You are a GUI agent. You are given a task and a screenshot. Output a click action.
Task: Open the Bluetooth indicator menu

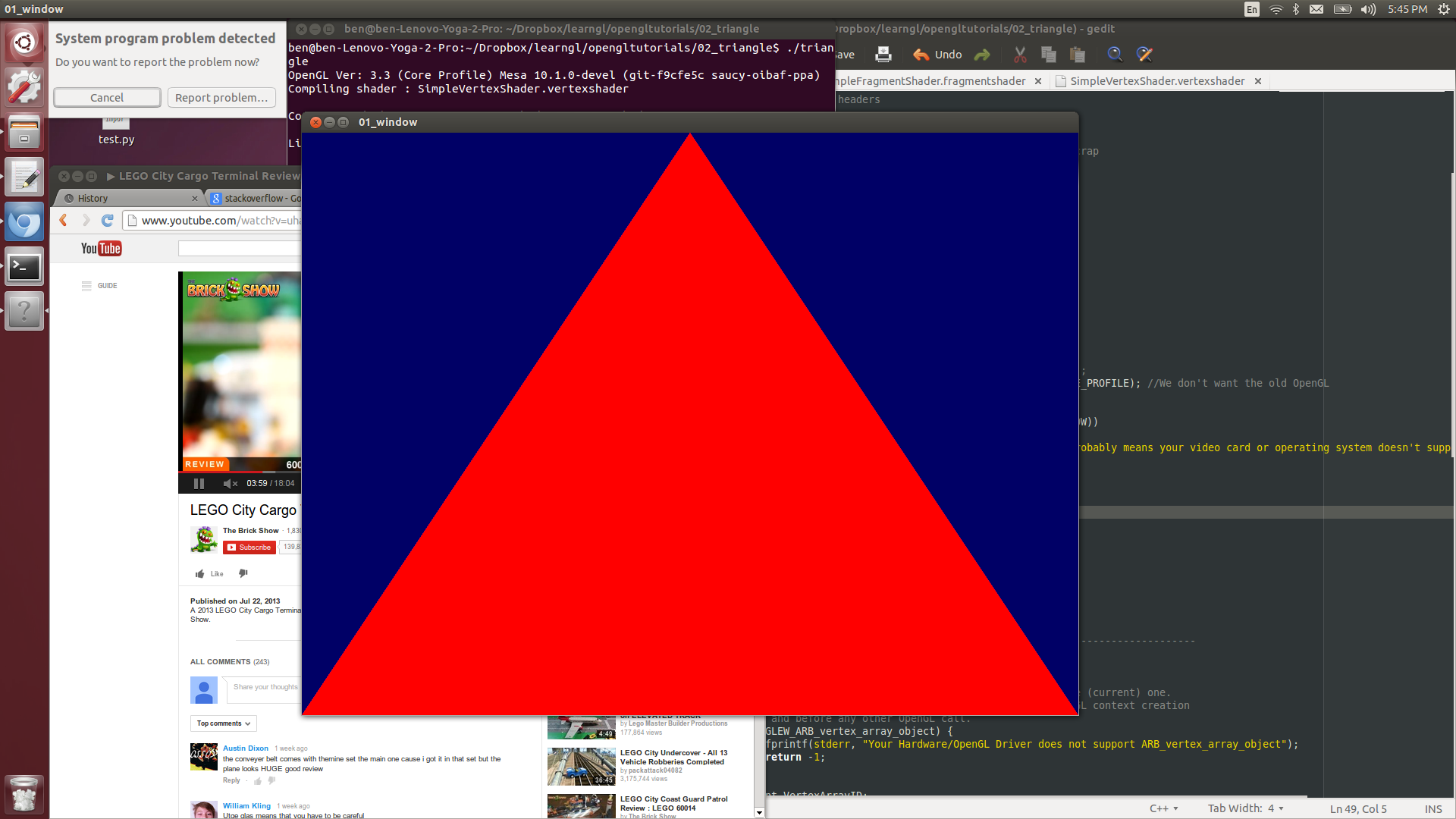(x=1296, y=9)
